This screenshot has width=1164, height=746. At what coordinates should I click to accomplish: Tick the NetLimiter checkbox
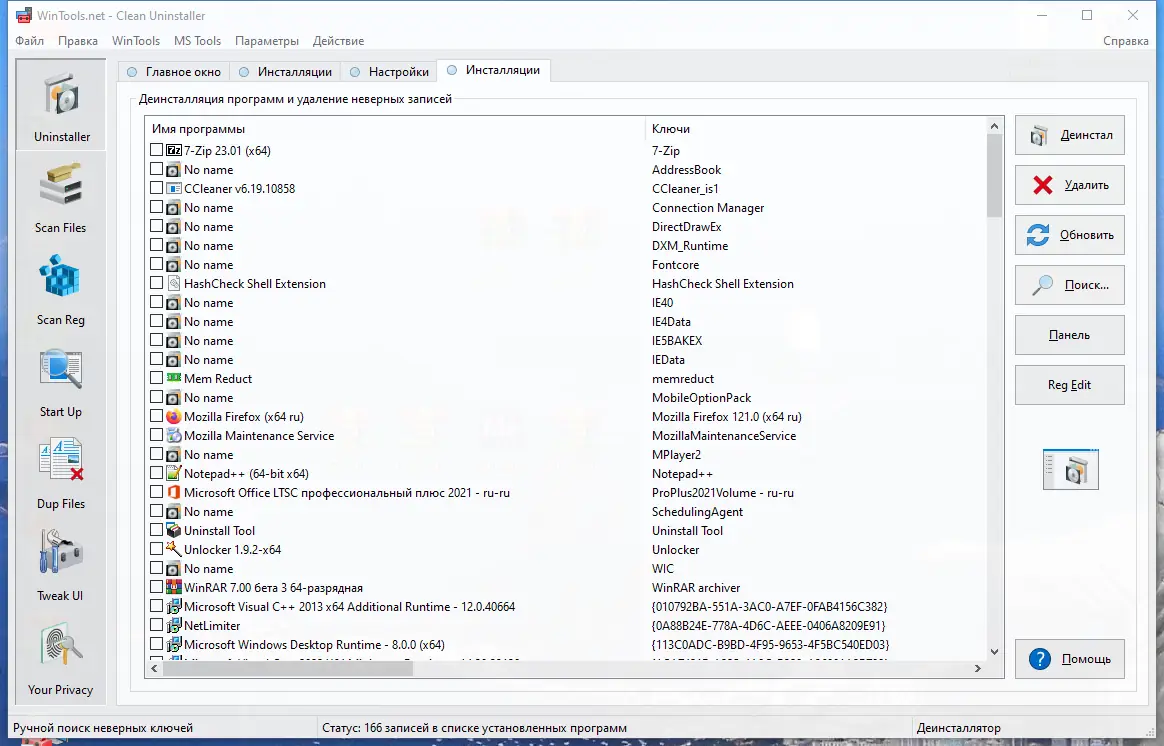(x=157, y=625)
